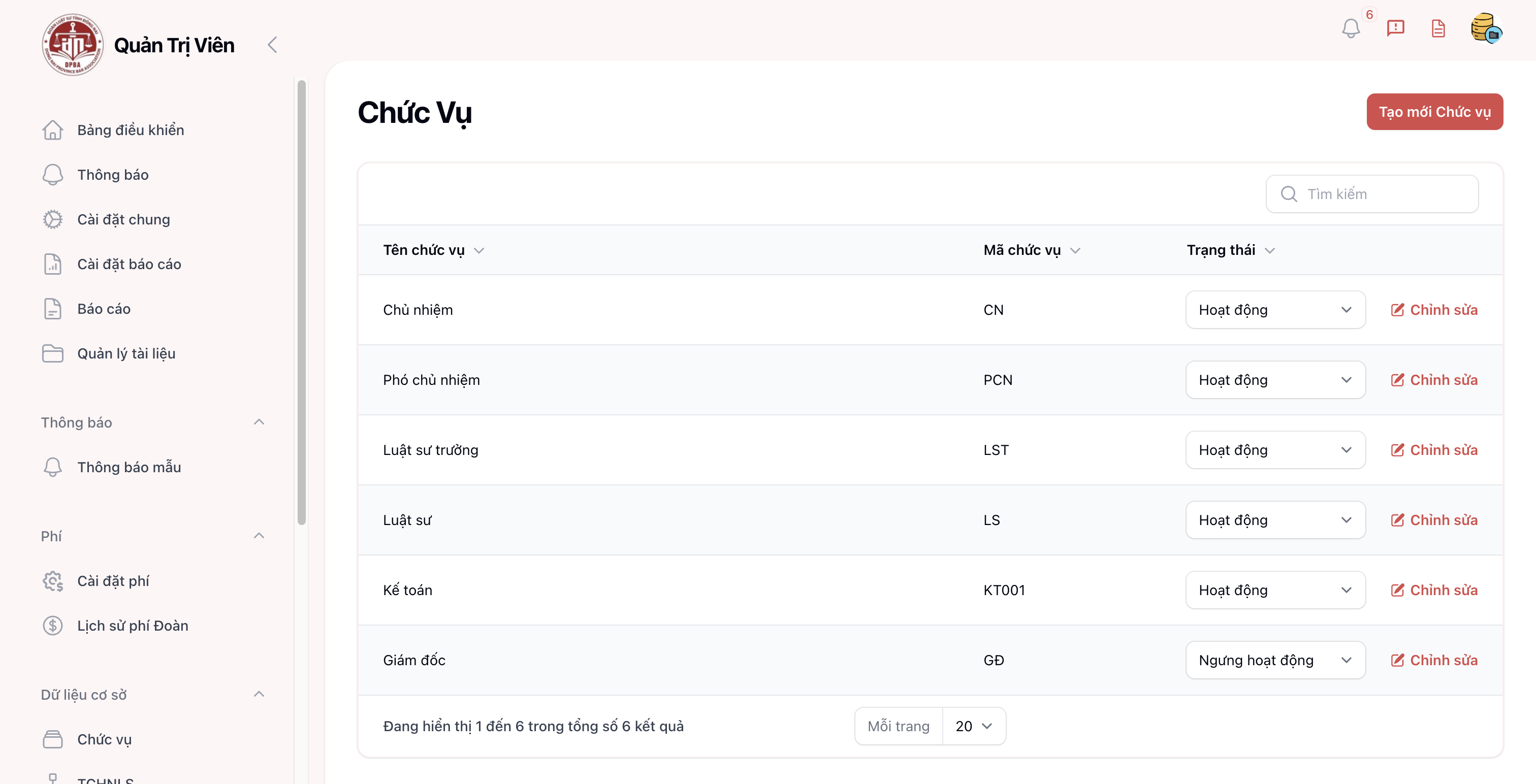This screenshot has height=784, width=1536.
Task: Click the Bar Association logo
Action: (73, 45)
